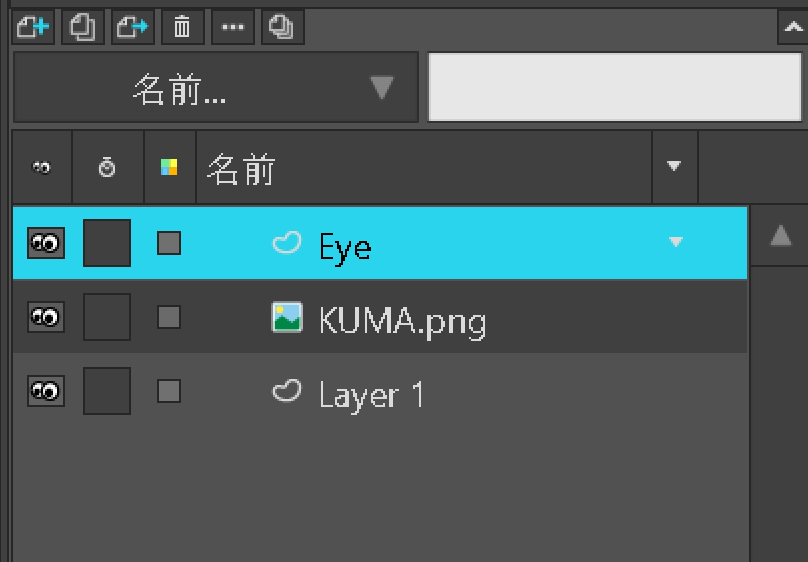
Task: Click the layer search input field
Action: pyautogui.click(x=614, y=88)
